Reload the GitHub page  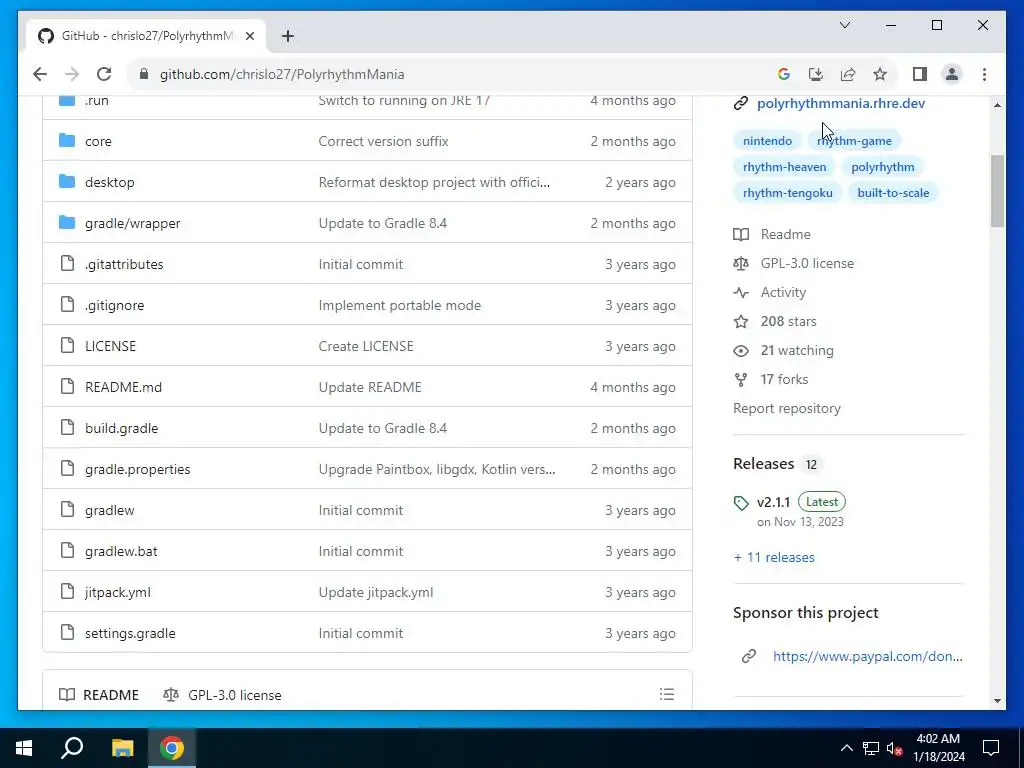pos(104,74)
